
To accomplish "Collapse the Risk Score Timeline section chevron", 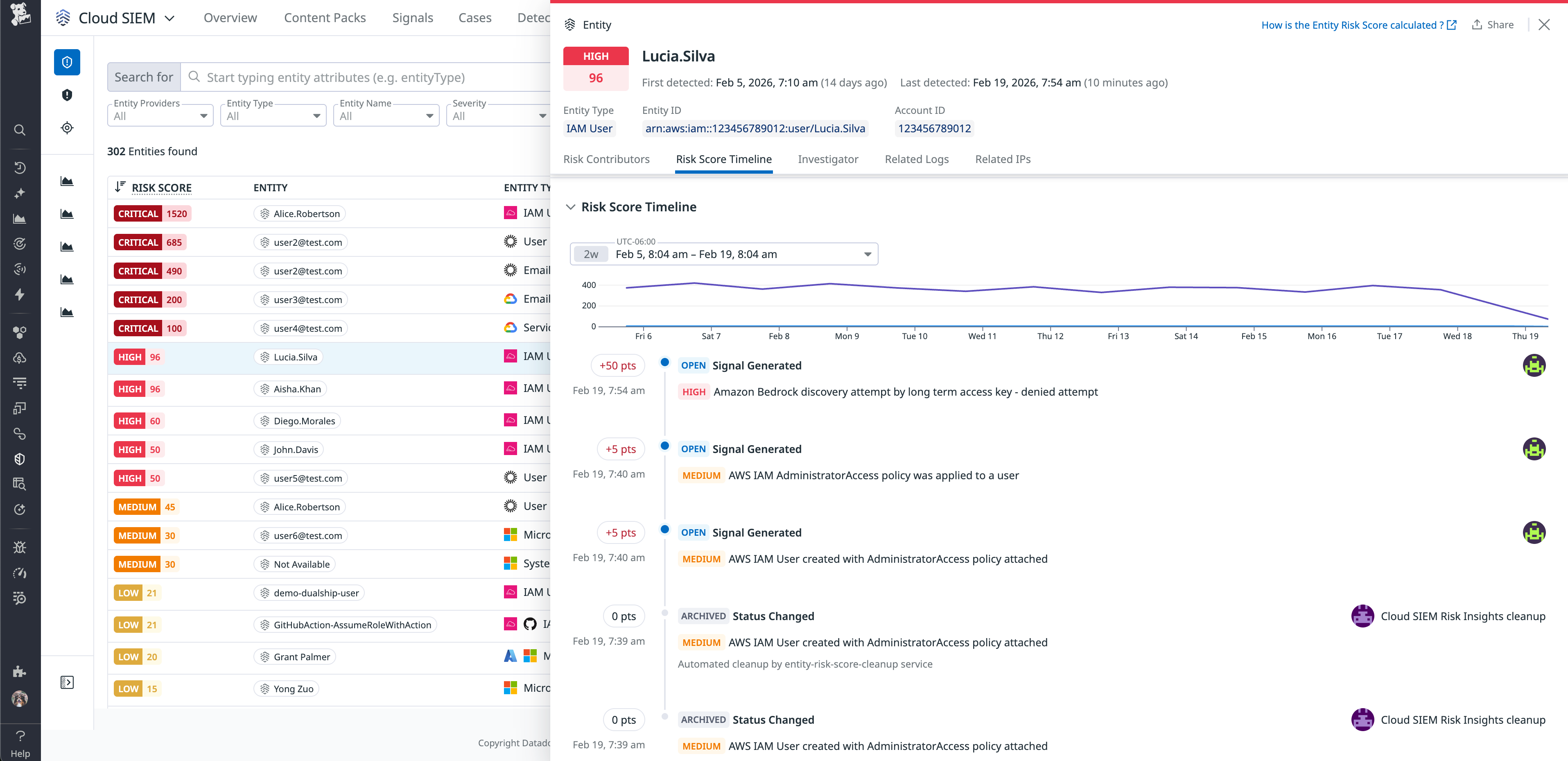I will (570, 207).
